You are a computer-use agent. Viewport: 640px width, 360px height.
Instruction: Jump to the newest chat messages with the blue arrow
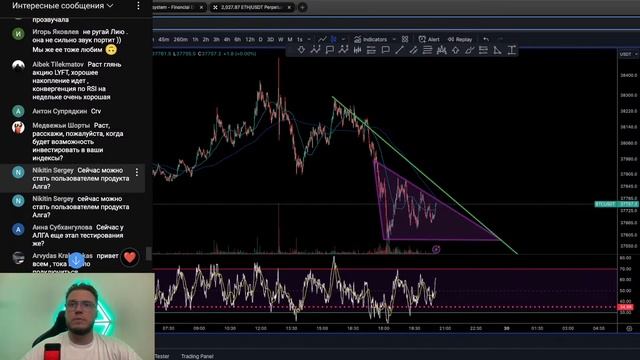tap(76, 260)
